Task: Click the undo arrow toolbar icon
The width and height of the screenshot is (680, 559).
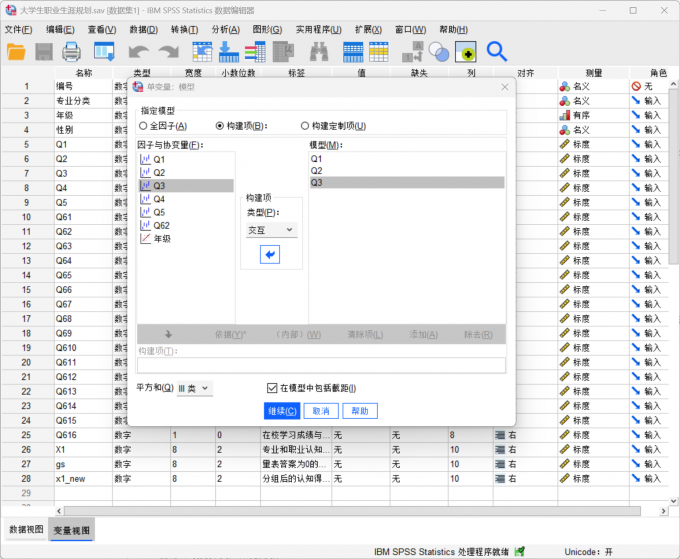Action: pos(139,52)
